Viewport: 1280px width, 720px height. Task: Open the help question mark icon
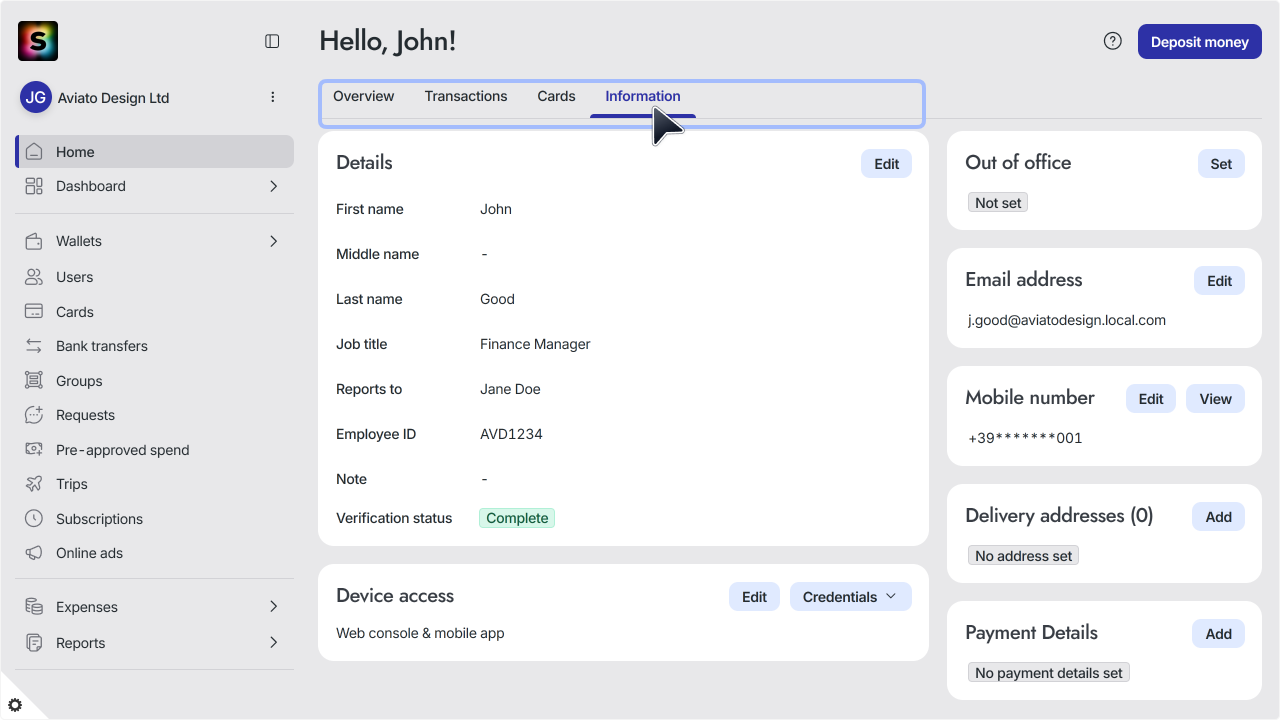[x=1112, y=41]
